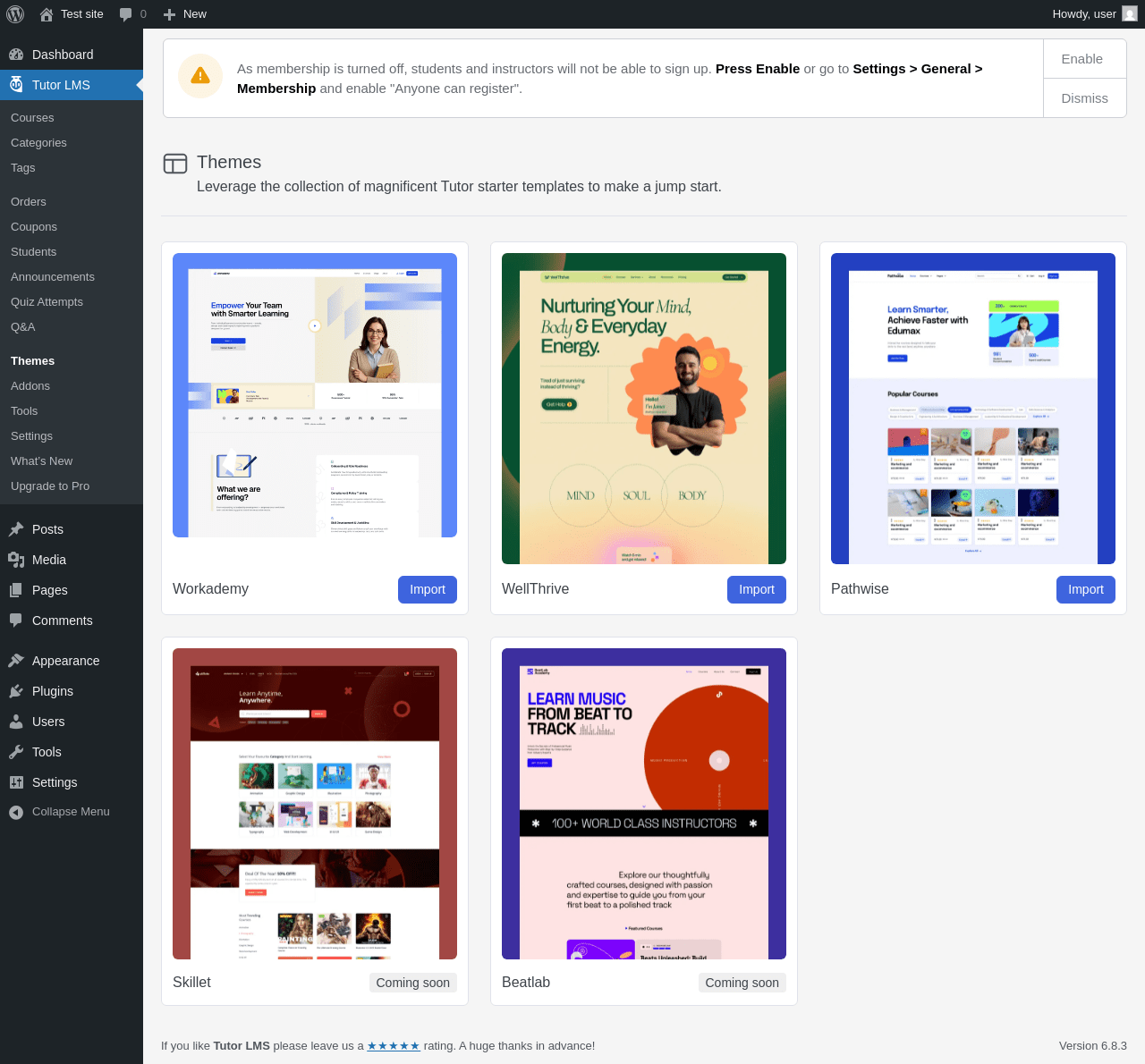The image size is (1145, 1064).
Task: Click the Tutor LMS owl icon
Action: point(16,85)
